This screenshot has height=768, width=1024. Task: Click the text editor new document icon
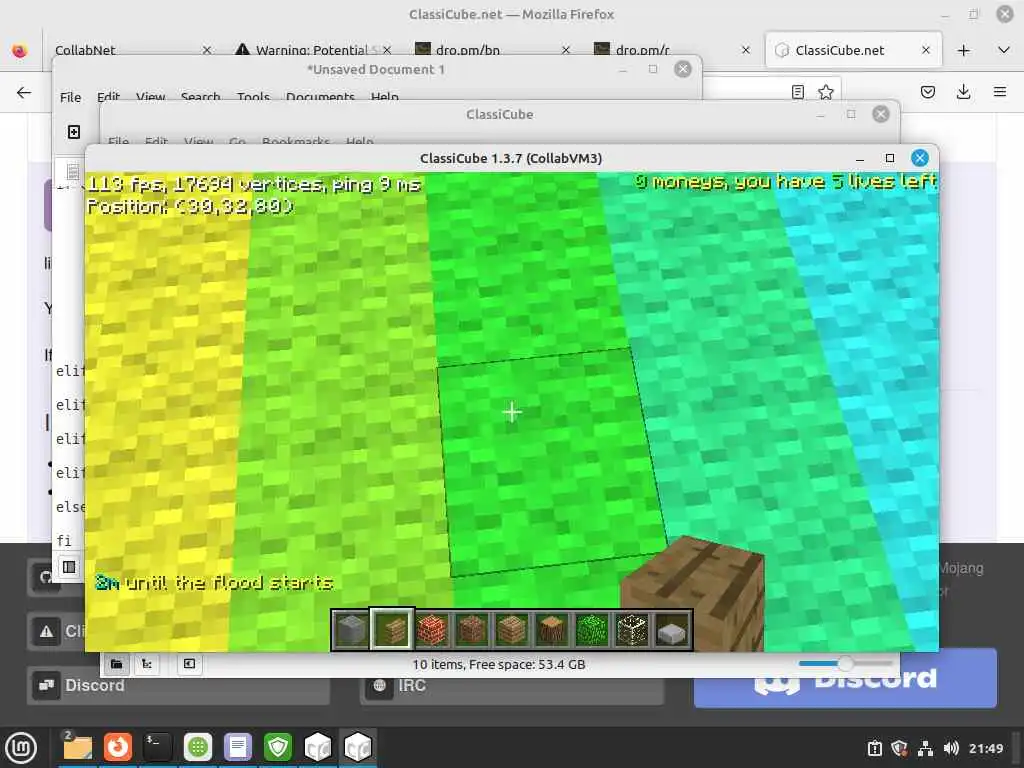pos(74,132)
